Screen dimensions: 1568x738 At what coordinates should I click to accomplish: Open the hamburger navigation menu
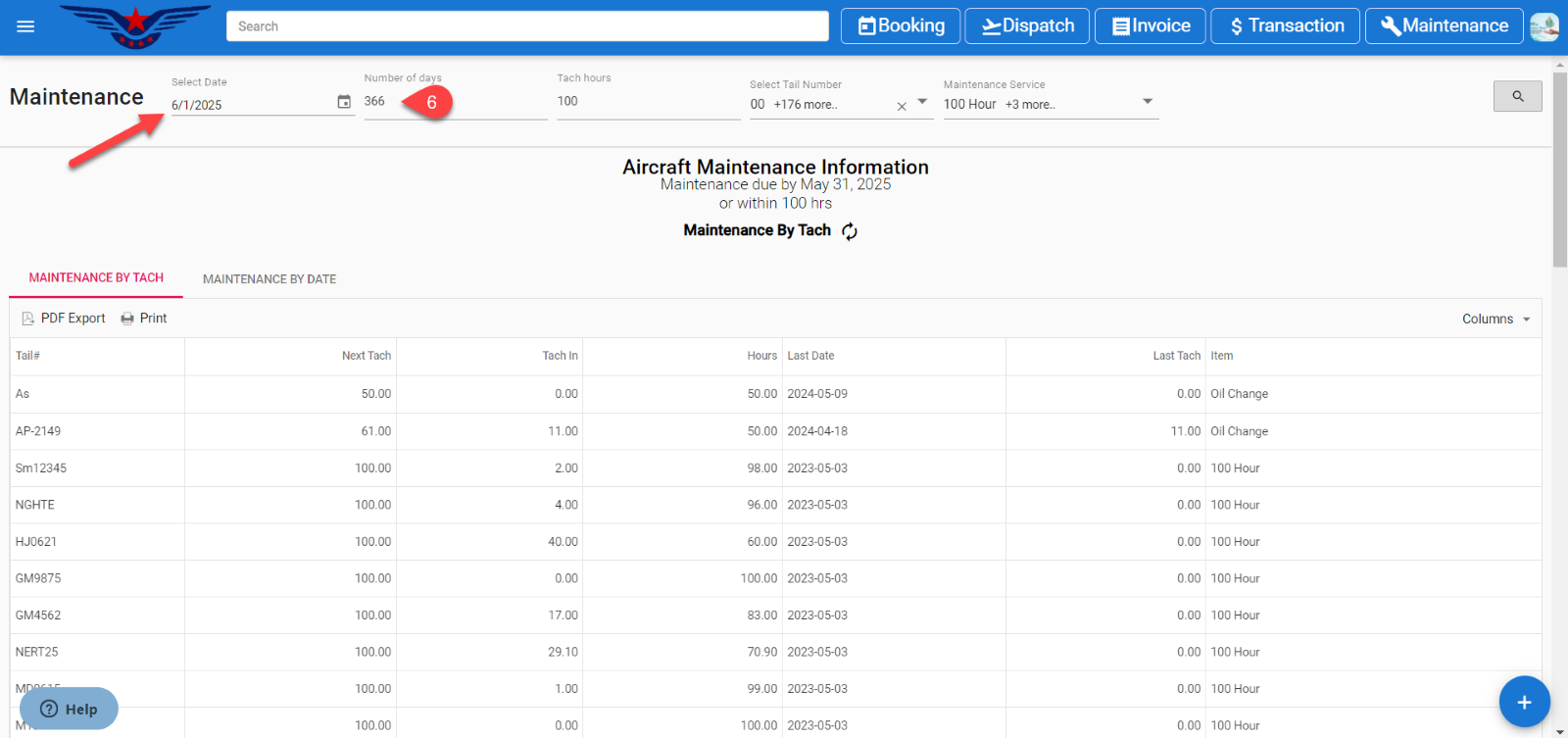tap(25, 26)
